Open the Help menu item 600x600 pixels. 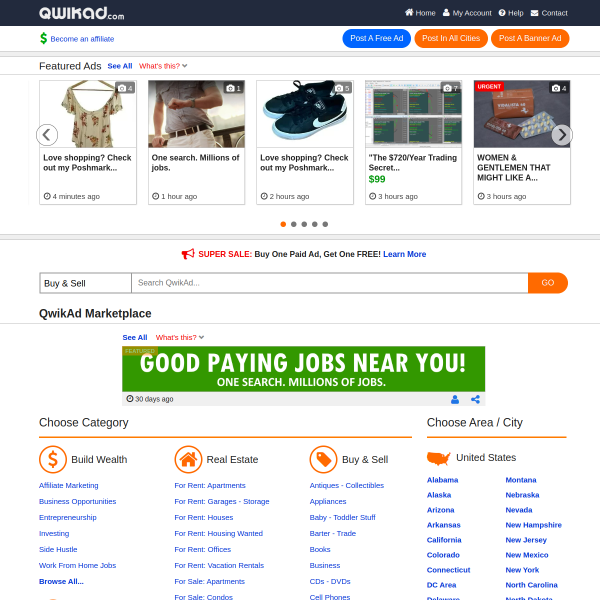click(511, 13)
